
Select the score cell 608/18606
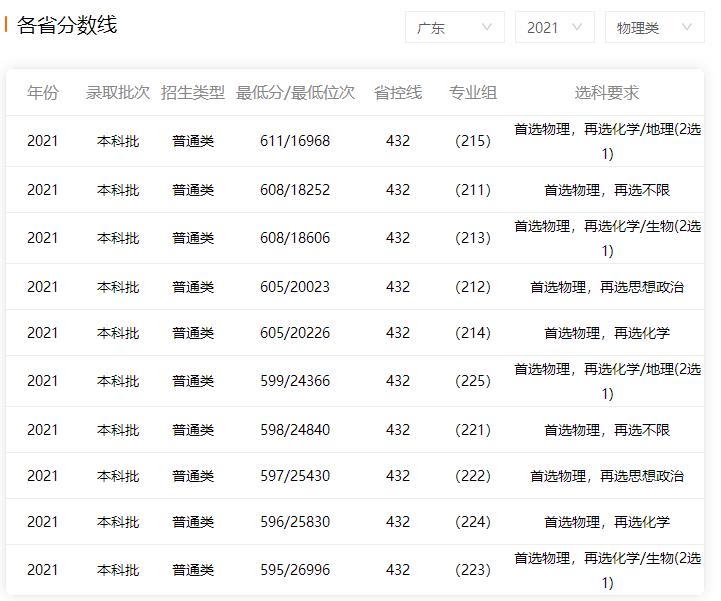point(295,238)
